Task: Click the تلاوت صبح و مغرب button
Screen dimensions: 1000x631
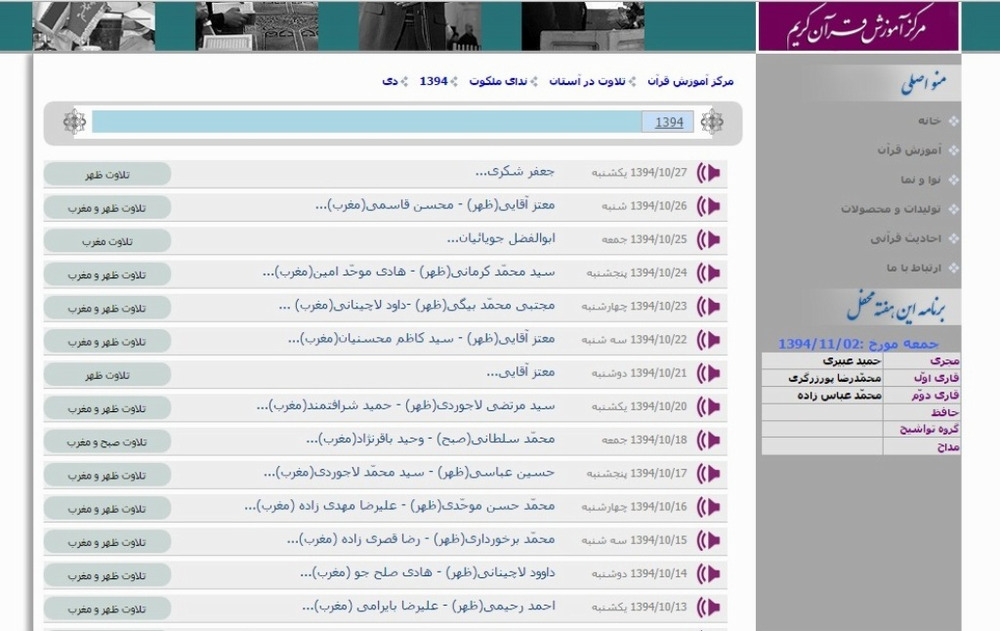Action: click(x=107, y=441)
